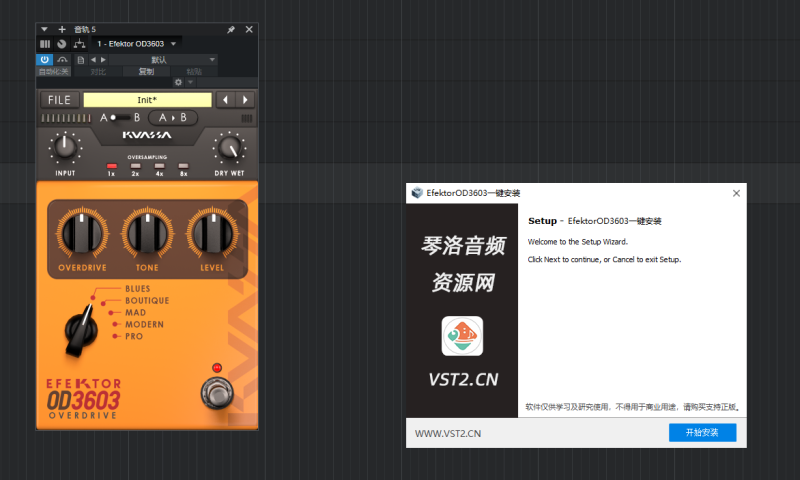Click the VST2.CN mascot logo in installer
The height and width of the screenshot is (480, 800).
click(x=462, y=336)
